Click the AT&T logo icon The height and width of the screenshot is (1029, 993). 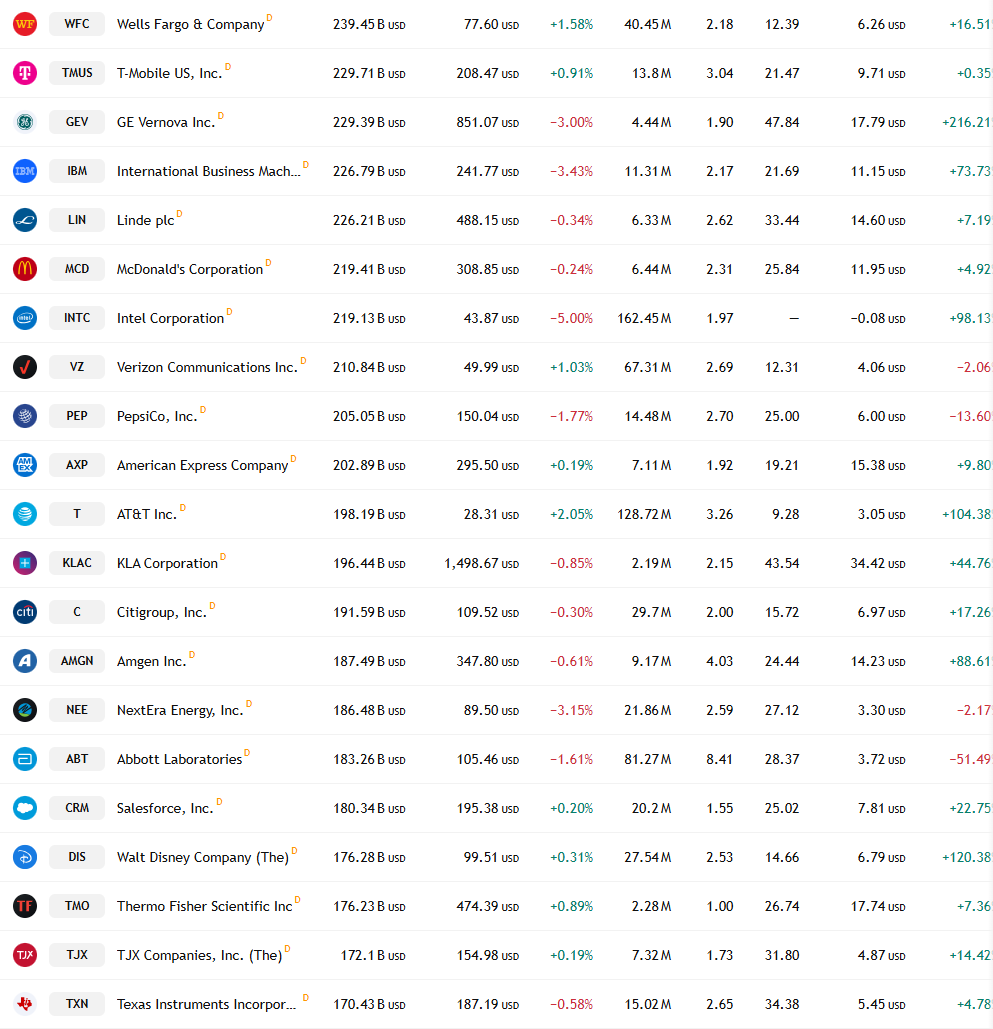click(25, 514)
